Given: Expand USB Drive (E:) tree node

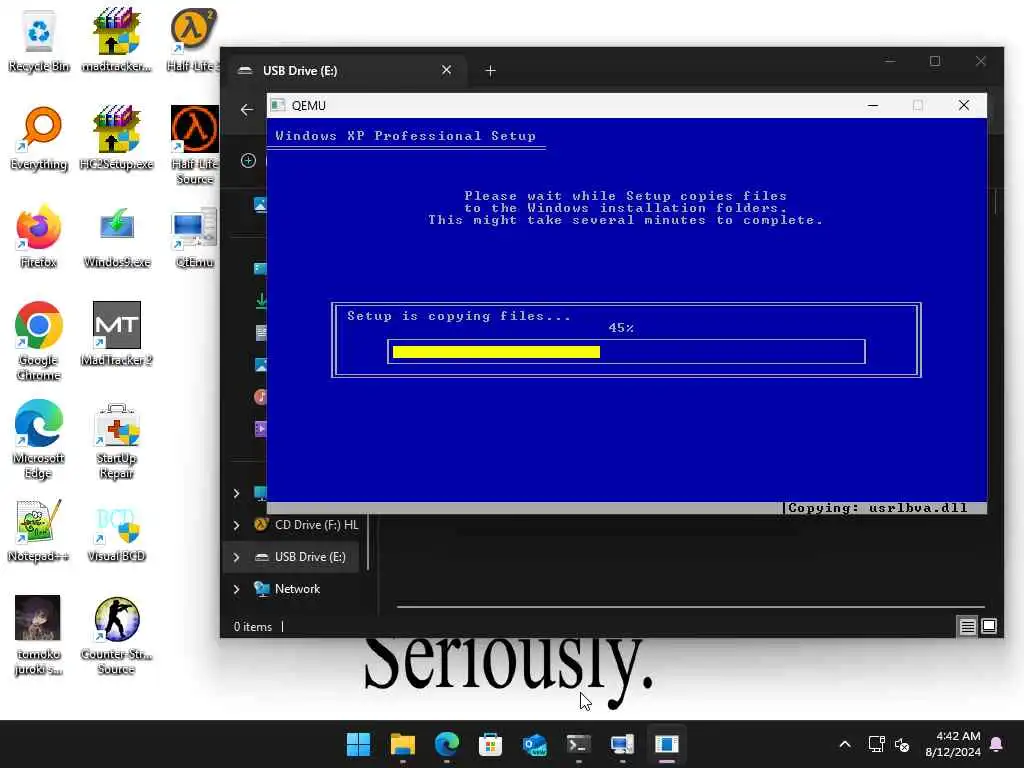Looking at the screenshot, I should tap(236, 557).
